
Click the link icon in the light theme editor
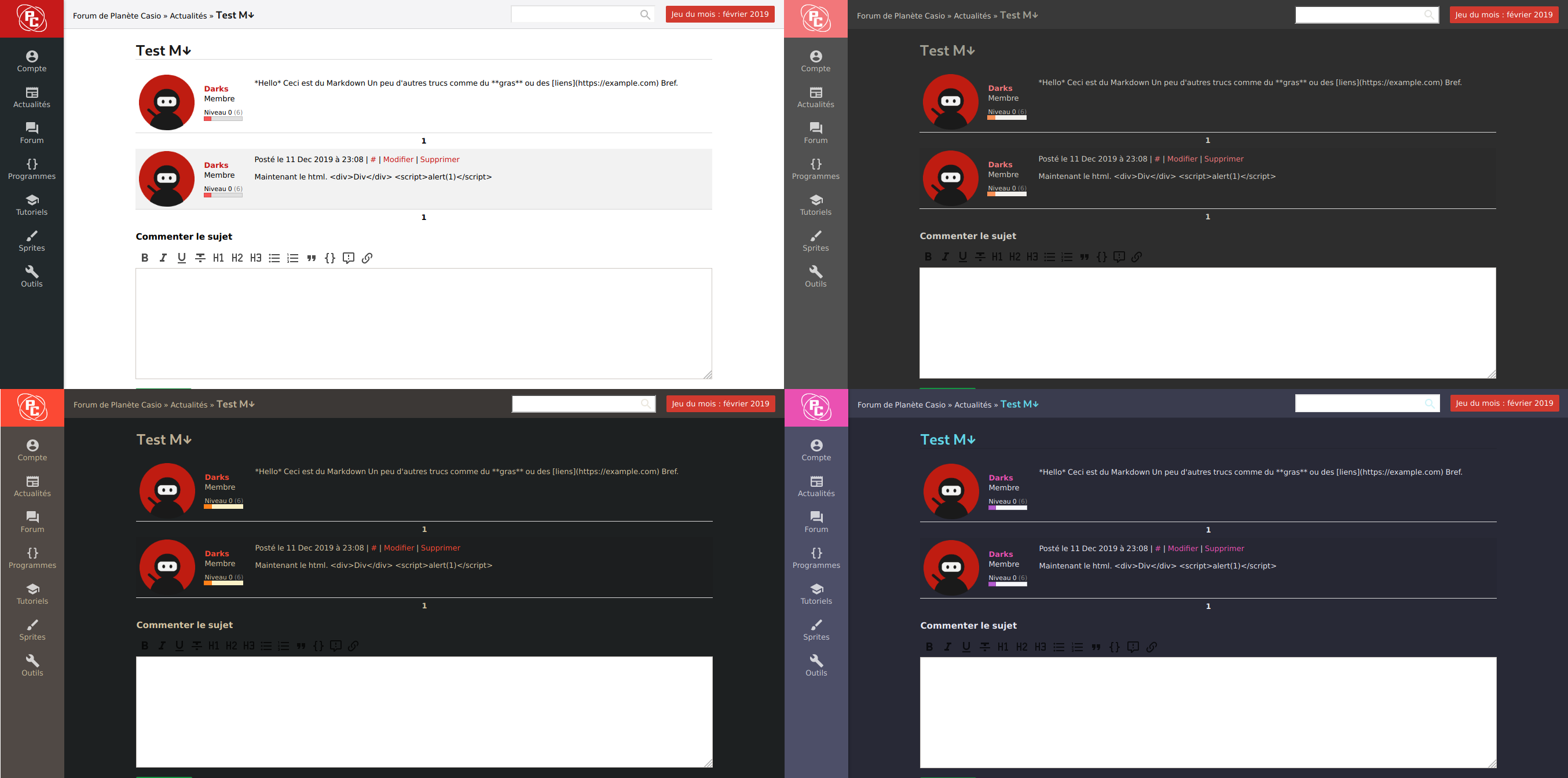(x=367, y=258)
